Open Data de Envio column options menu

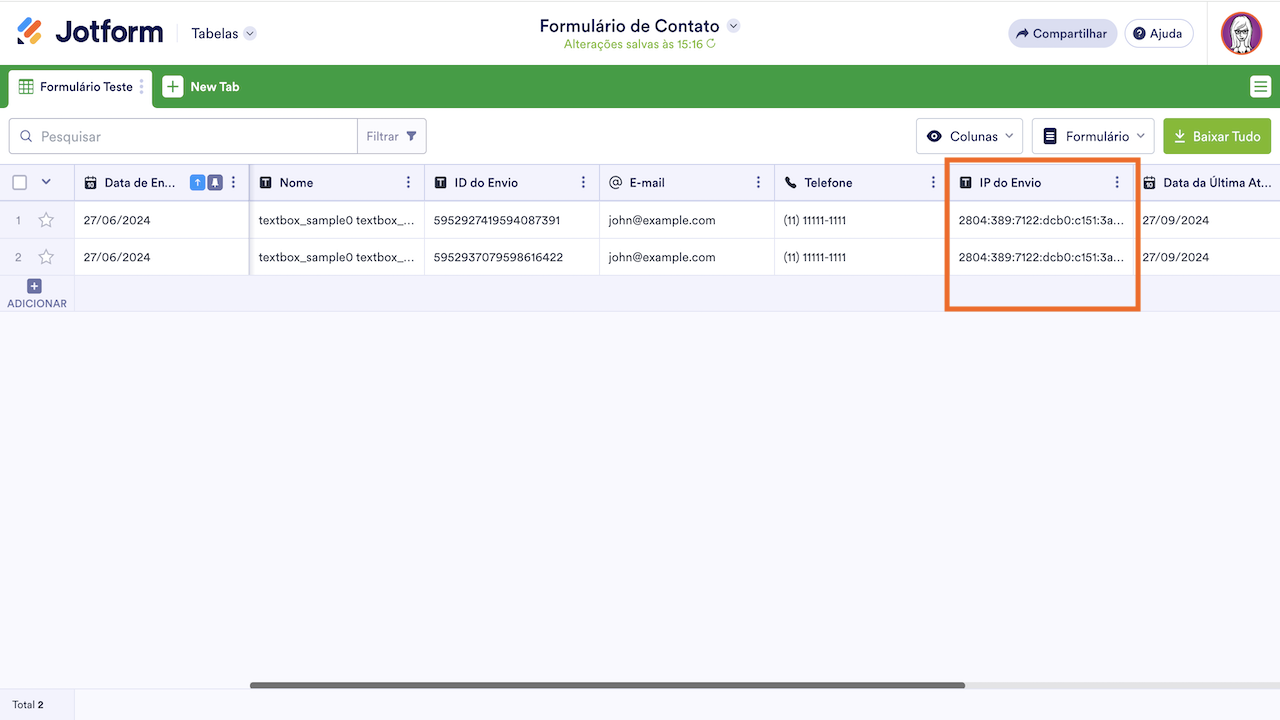(234, 182)
